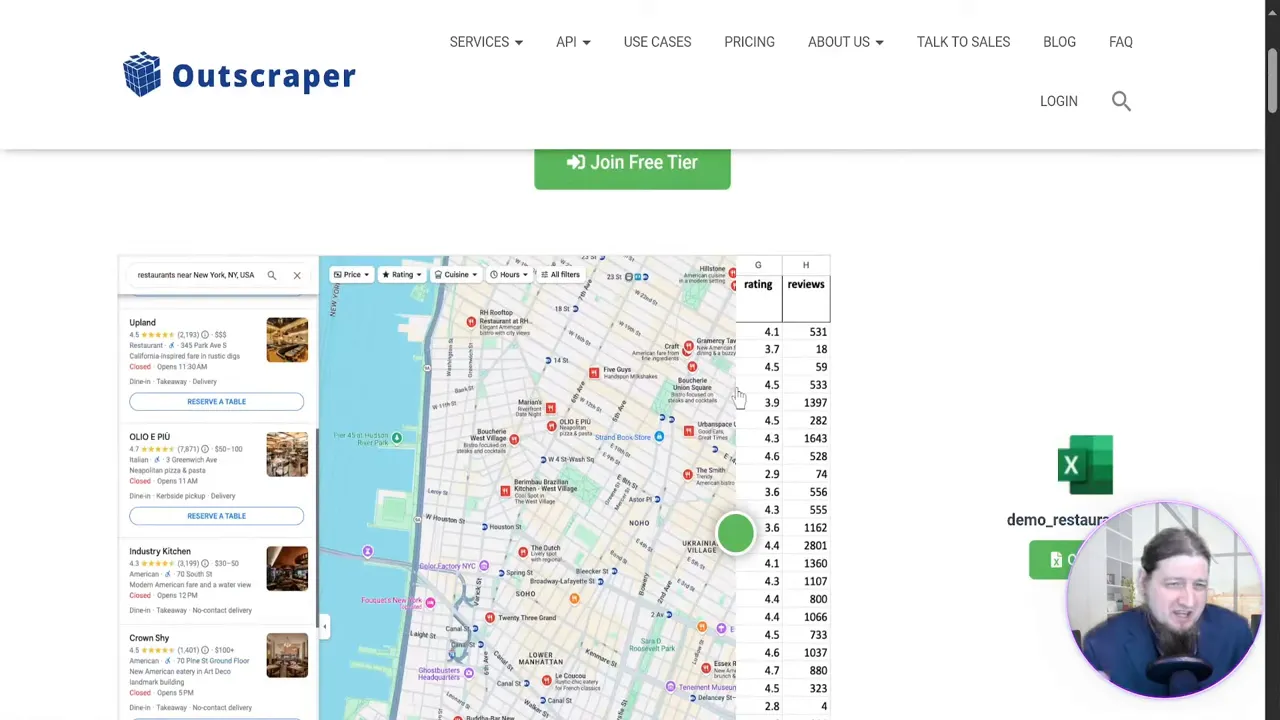Click the Crown Shy restaurant photo
Screen dimensions: 1280x720
[x=287, y=655]
